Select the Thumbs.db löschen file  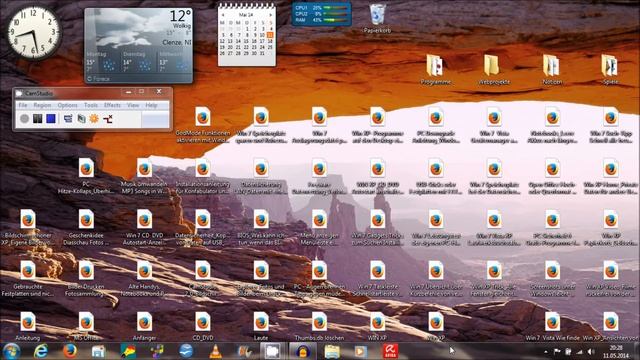(319, 326)
